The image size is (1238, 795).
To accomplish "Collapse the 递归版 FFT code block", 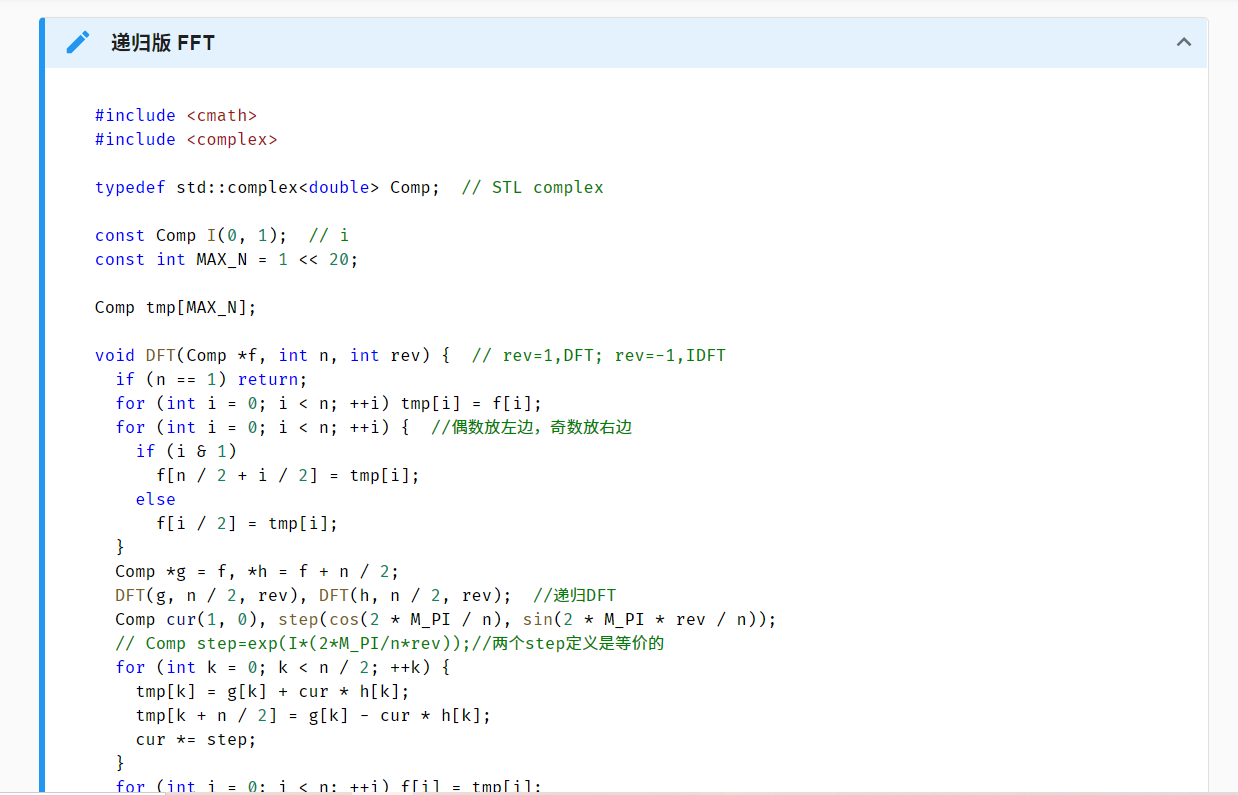I will pyautogui.click(x=1183, y=42).
